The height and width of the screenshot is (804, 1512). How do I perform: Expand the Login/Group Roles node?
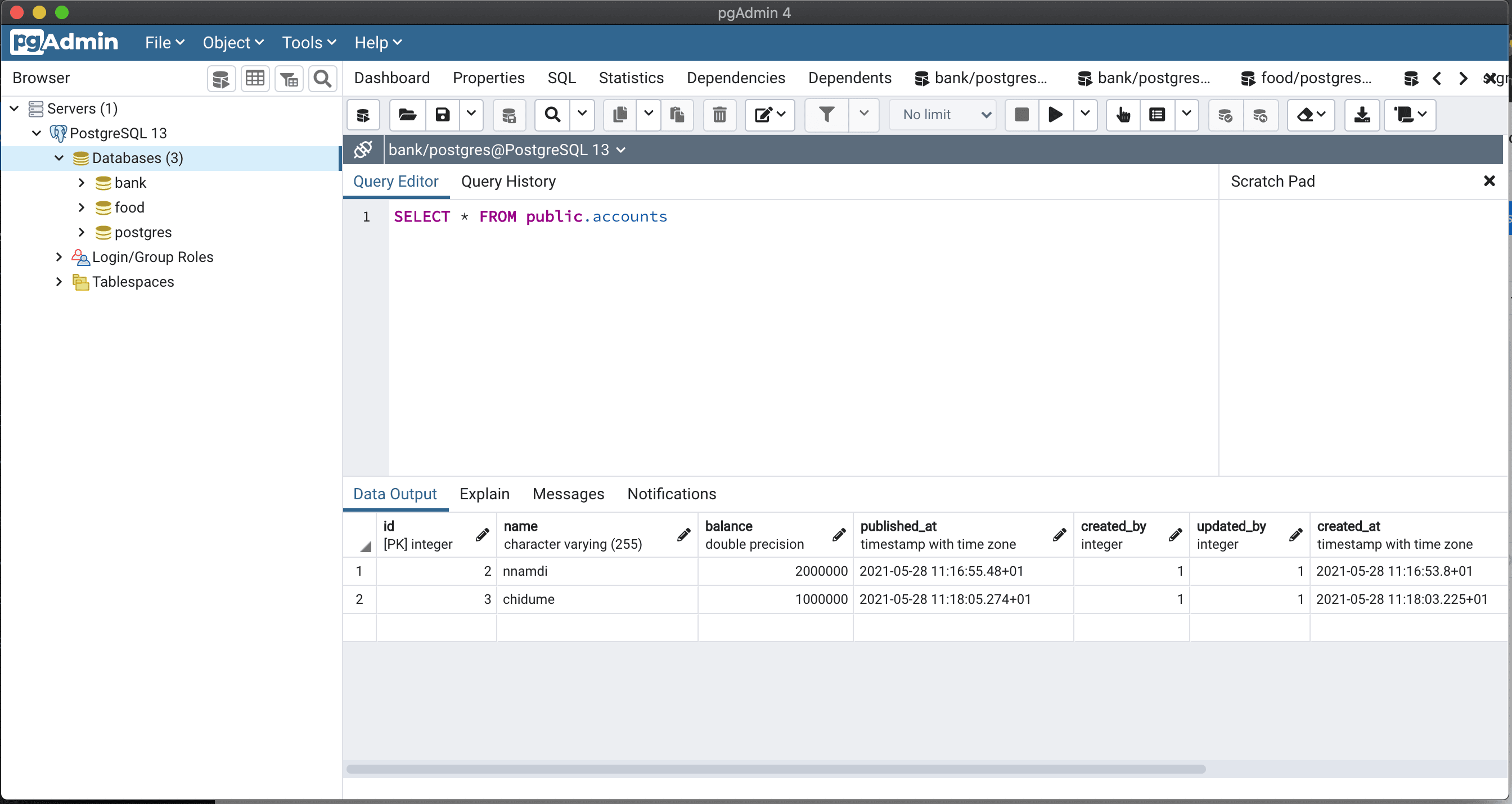click(59, 257)
